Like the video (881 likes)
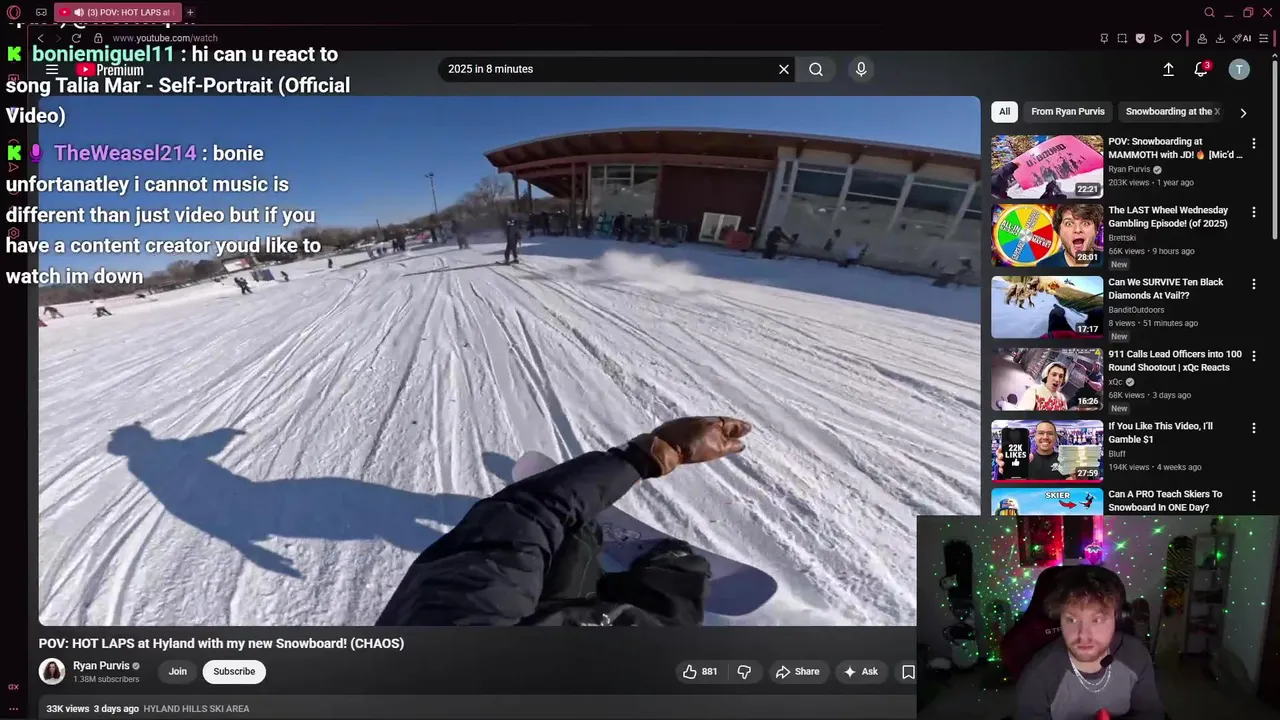The width and height of the screenshot is (1280, 720). click(700, 671)
